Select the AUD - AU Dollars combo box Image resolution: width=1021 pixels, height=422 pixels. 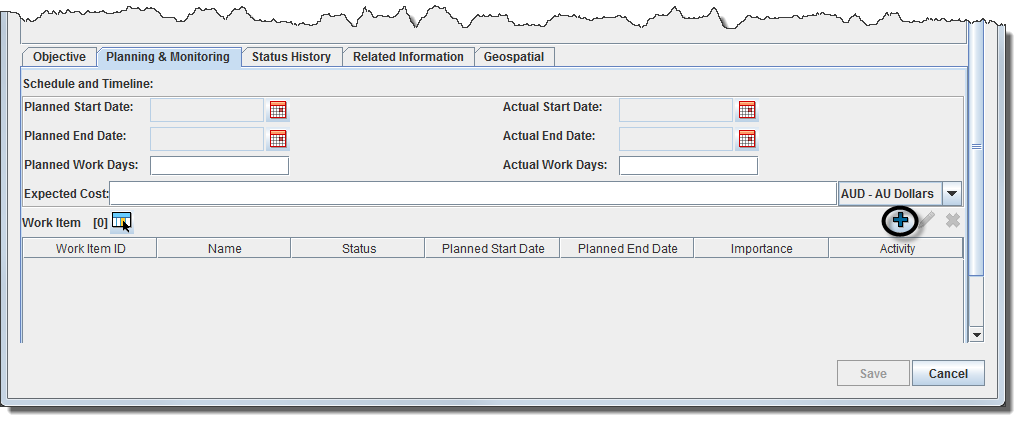[x=889, y=194]
